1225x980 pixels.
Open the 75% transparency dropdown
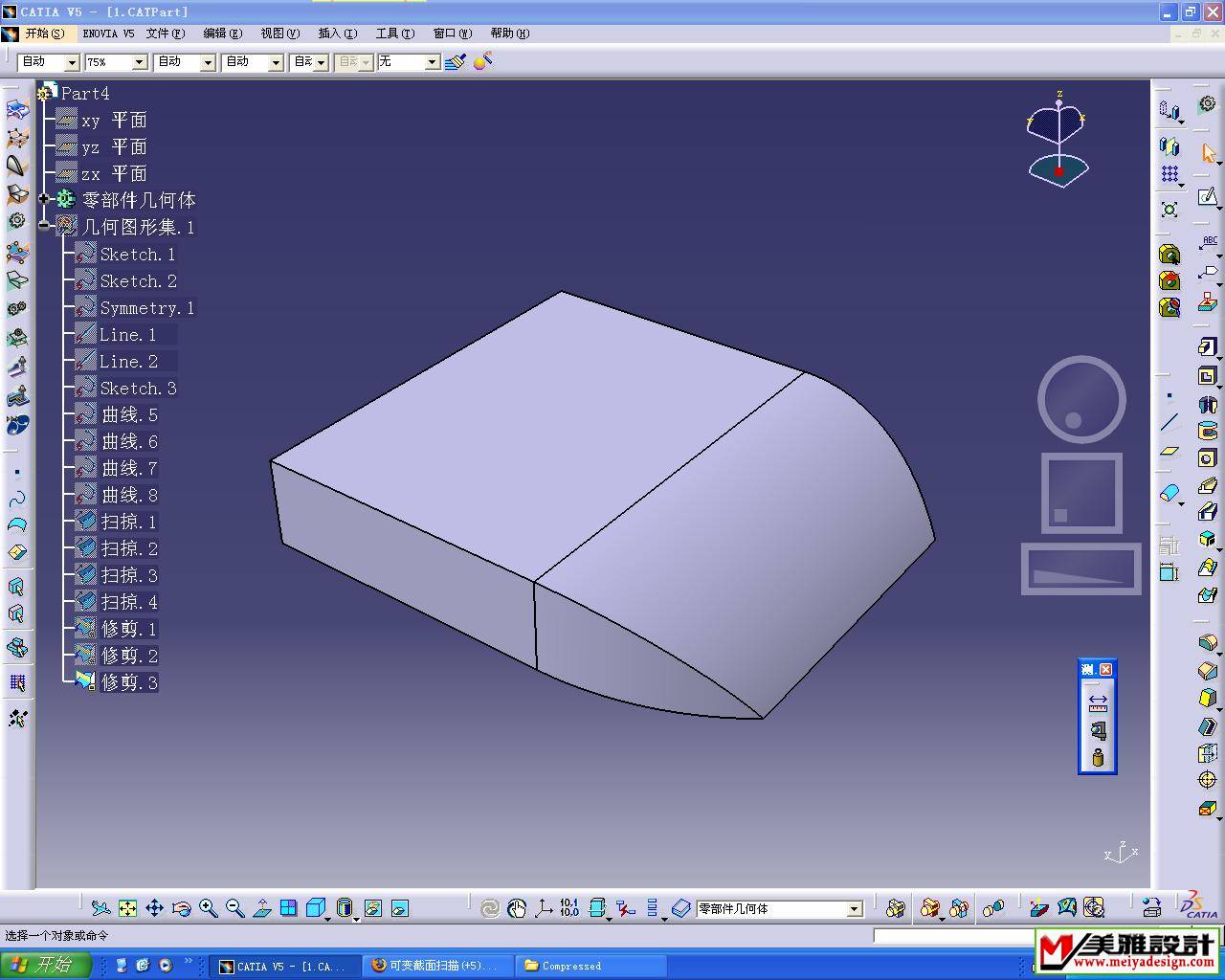point(139,62)
